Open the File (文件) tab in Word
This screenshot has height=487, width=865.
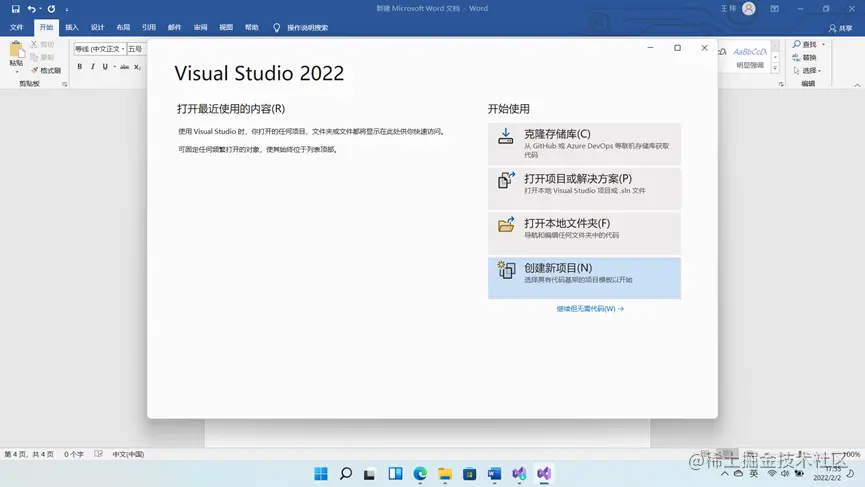pyautogui.click(x=17, y=28)
